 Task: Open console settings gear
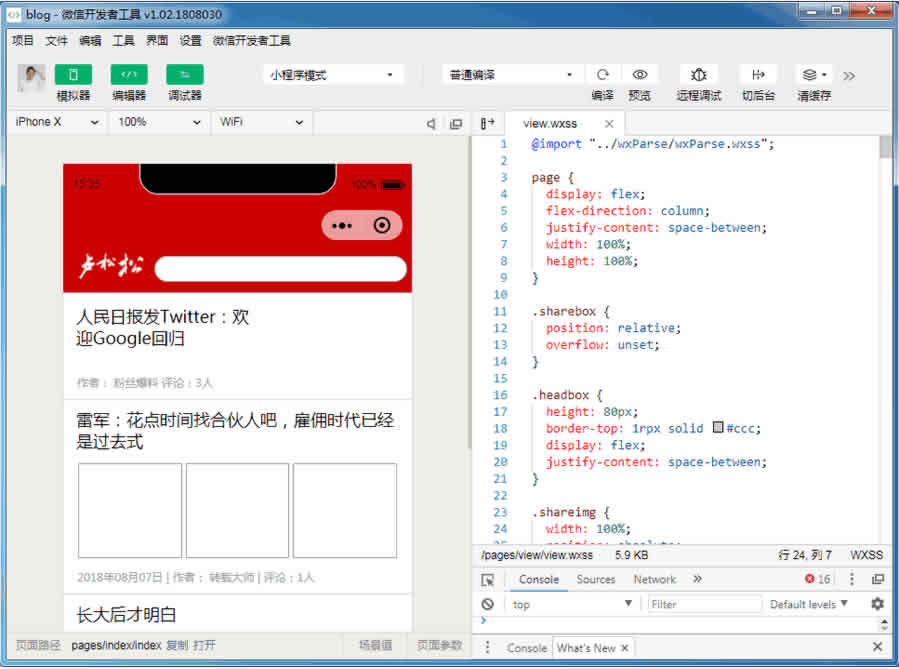click(877, 604)
